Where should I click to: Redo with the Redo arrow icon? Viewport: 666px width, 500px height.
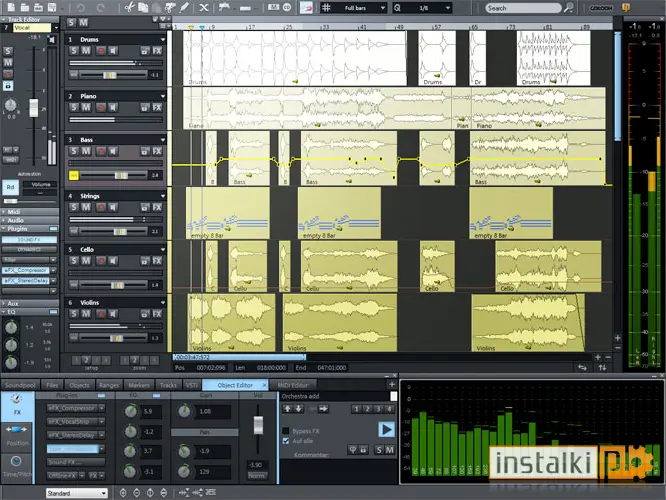(100, 8)
